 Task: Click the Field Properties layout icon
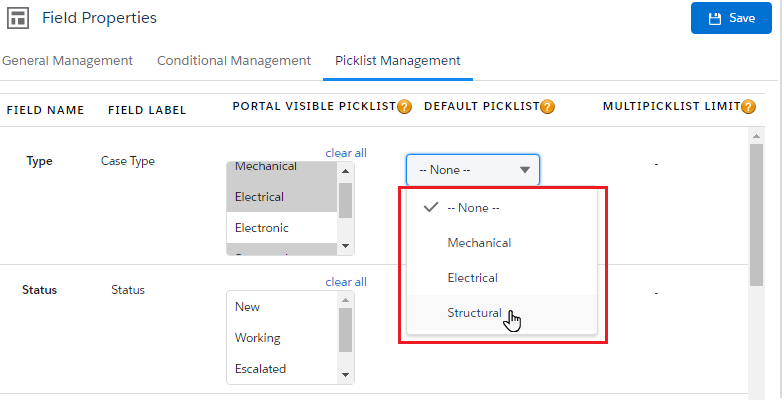[19, 19]
